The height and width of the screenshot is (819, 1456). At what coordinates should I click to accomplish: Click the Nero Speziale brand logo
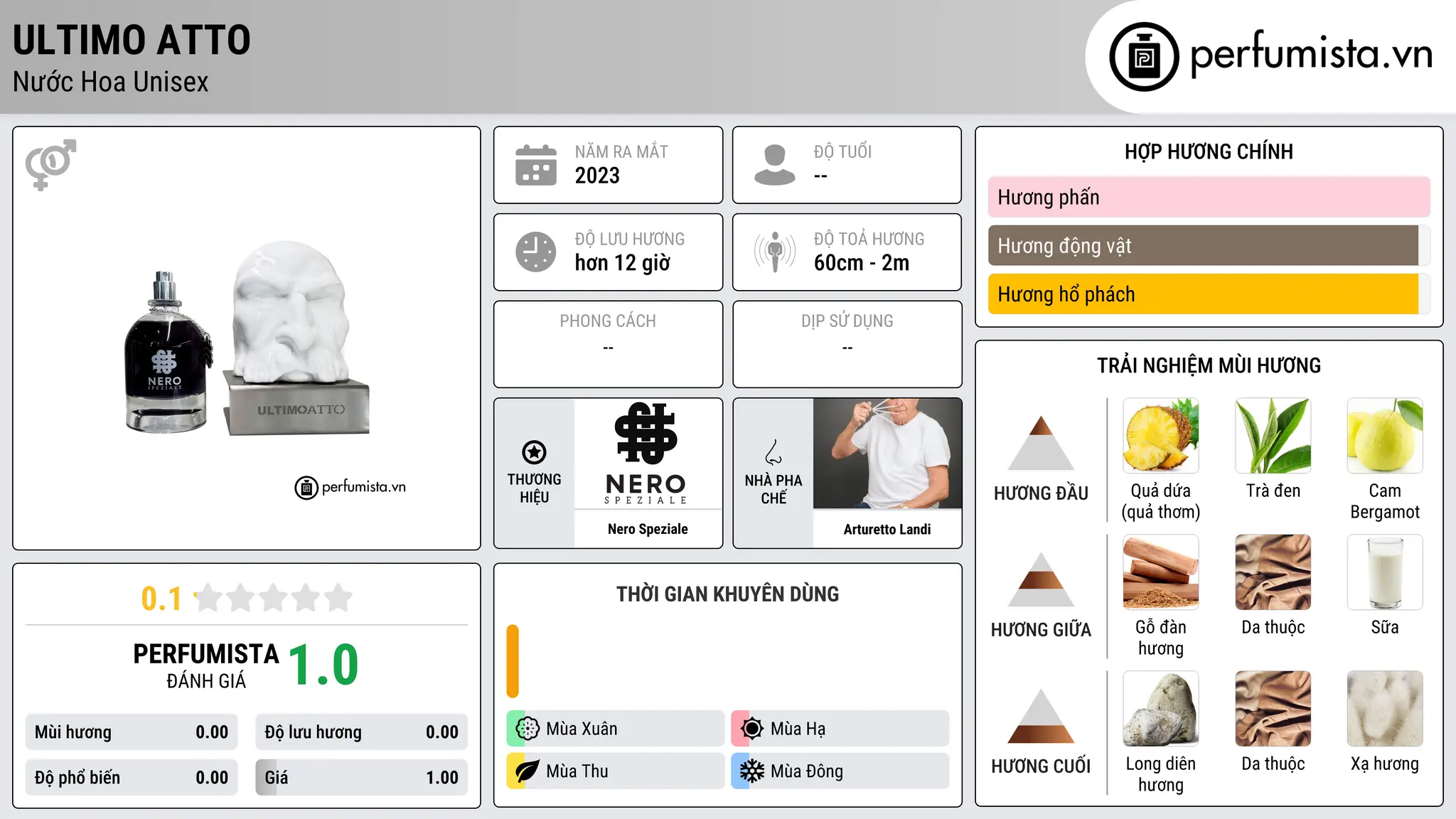(x=647, y=454)
